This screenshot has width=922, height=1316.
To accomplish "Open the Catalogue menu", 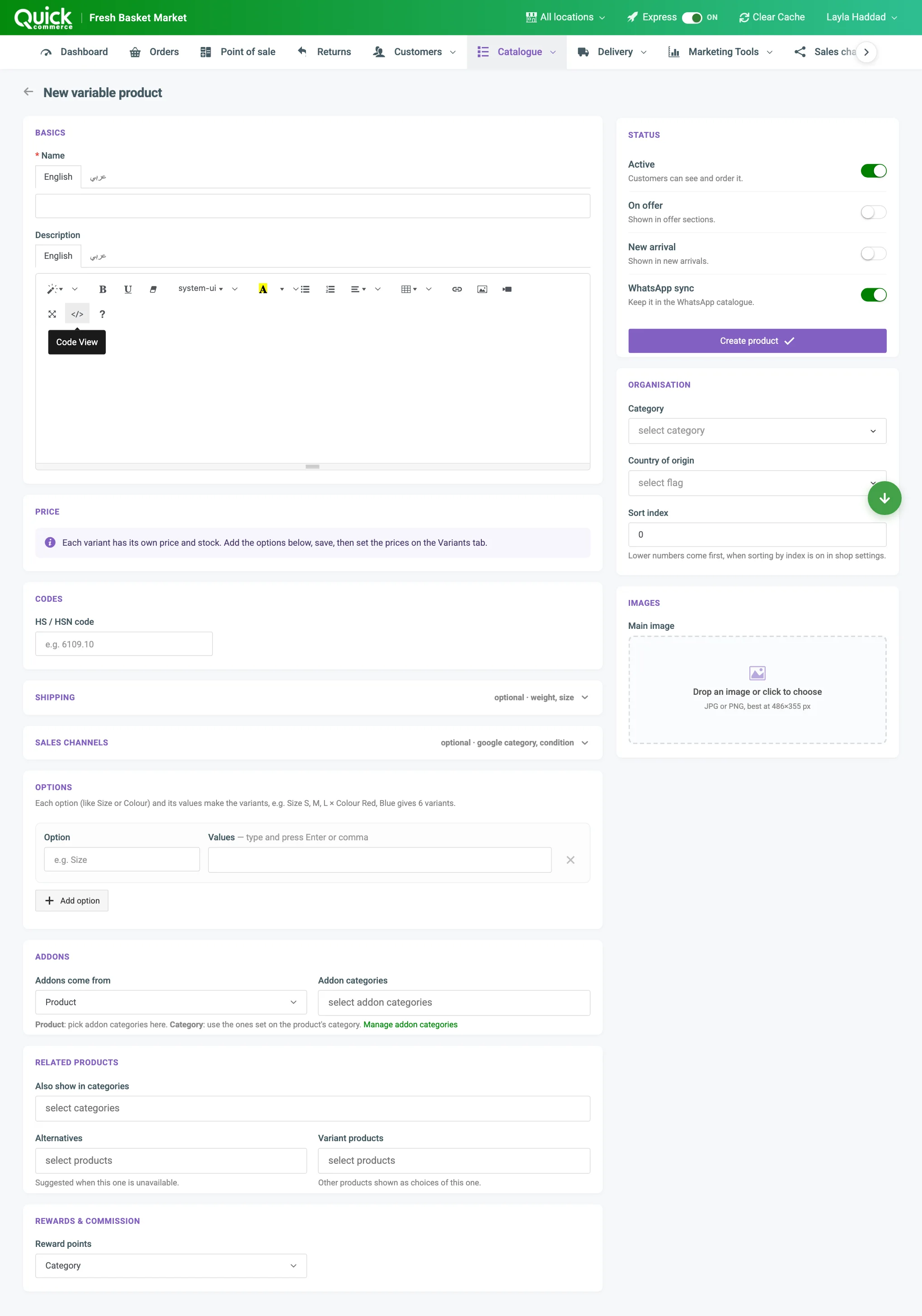I will click(517, 52).
